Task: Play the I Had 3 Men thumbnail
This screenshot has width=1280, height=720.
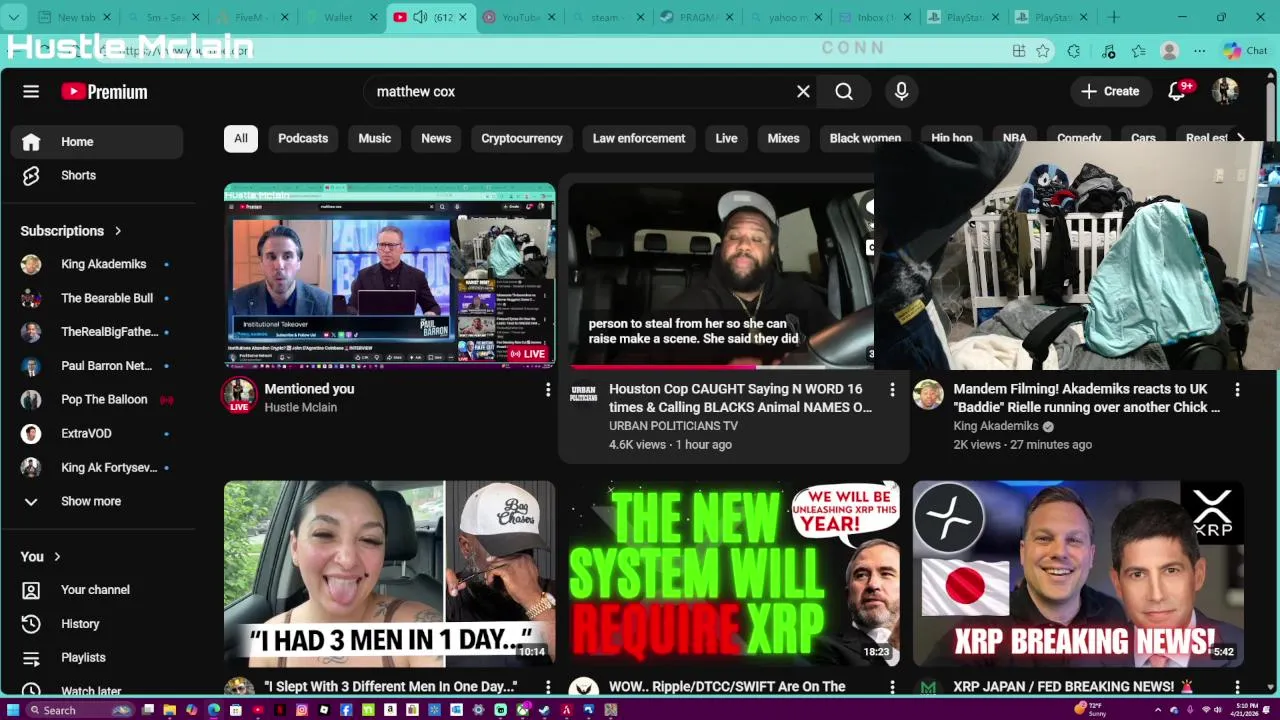Action: [389, 573]
